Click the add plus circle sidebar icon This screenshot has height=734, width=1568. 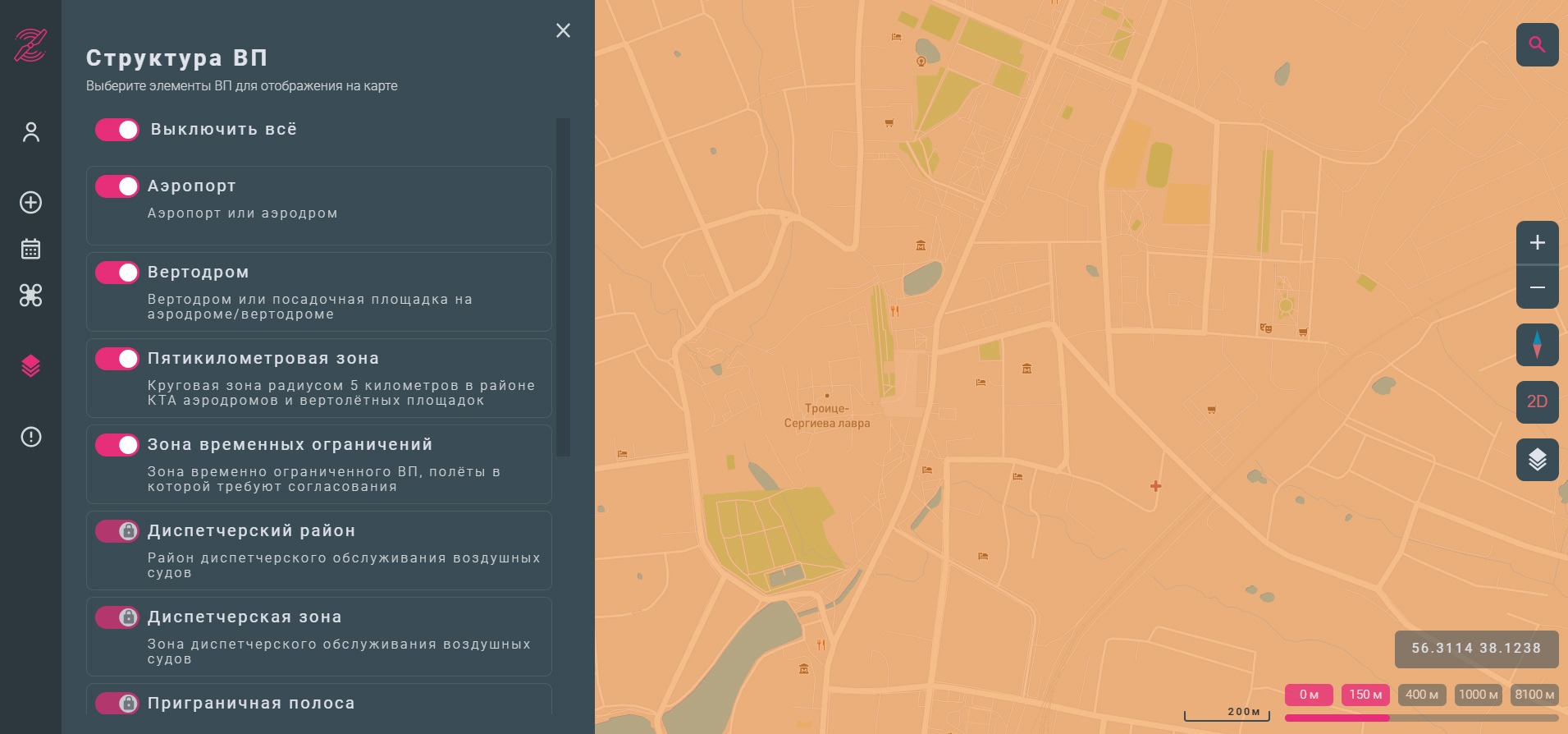pyautogui.click(x=30, y=203)
